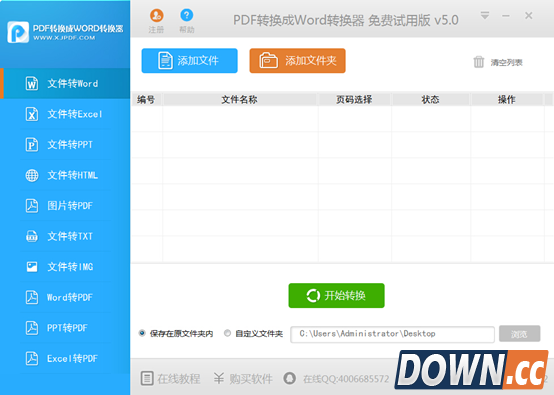Click the 页码选择 column header

pyautogui.click(x=354, y=100)
